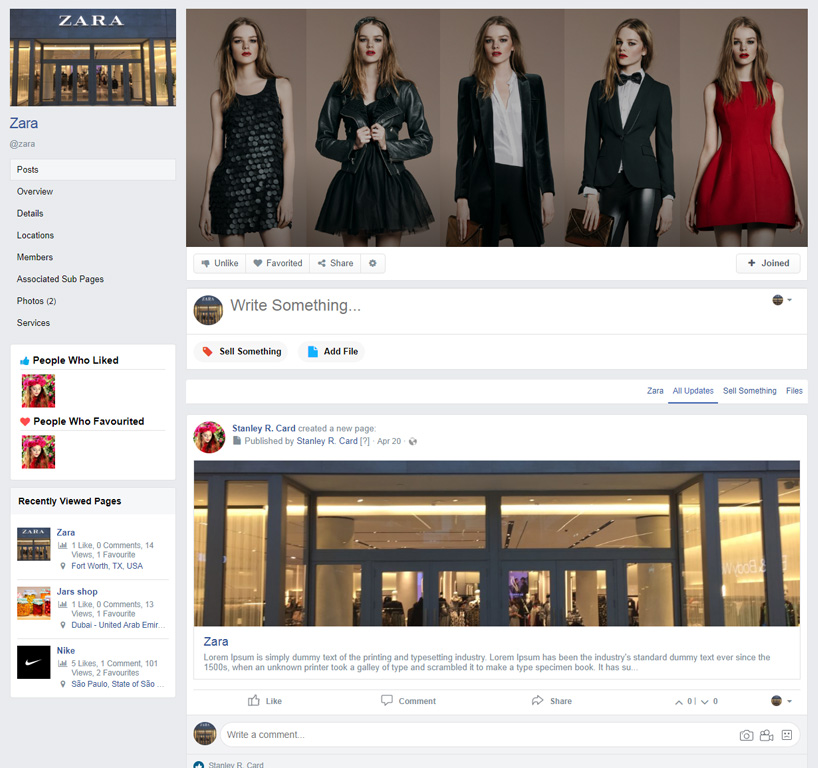The width and height of the screenshot is (818, 768).
Task: Open emoji picker in comment box
Action: pyautogui.click(x=786, y=735)
